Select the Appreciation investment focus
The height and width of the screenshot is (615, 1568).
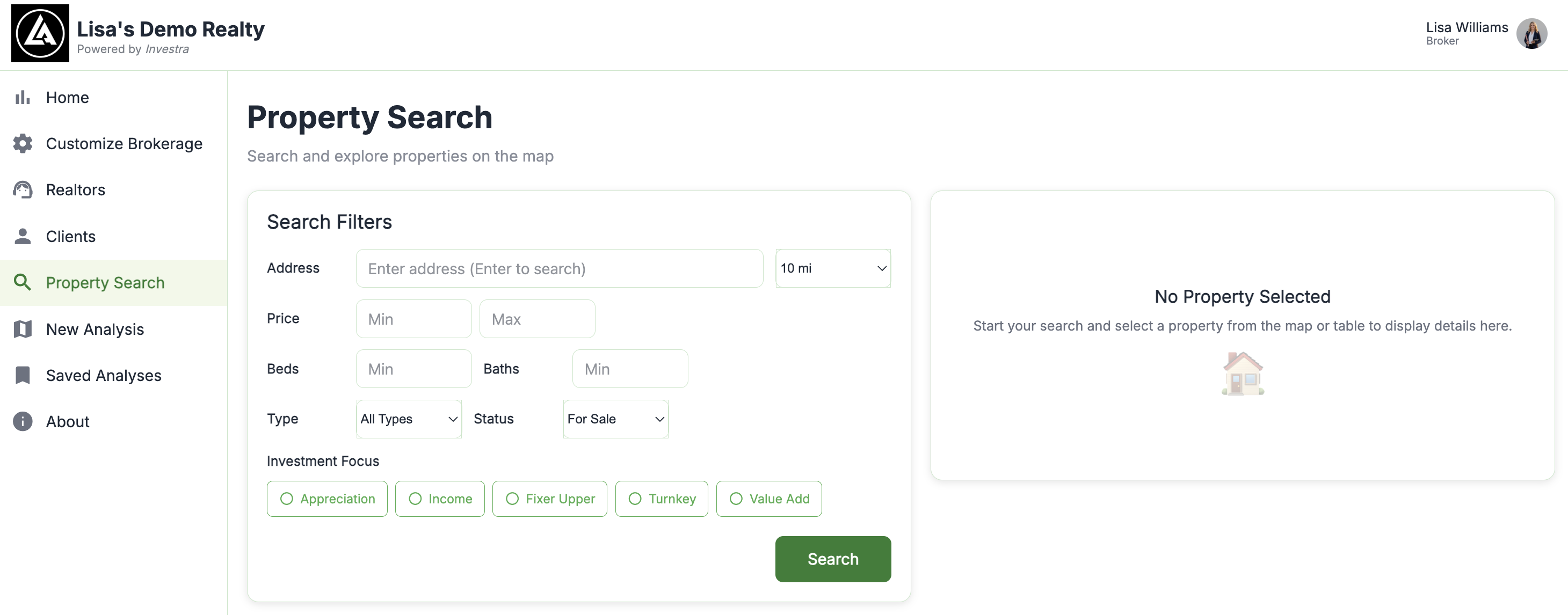(326, 499)
